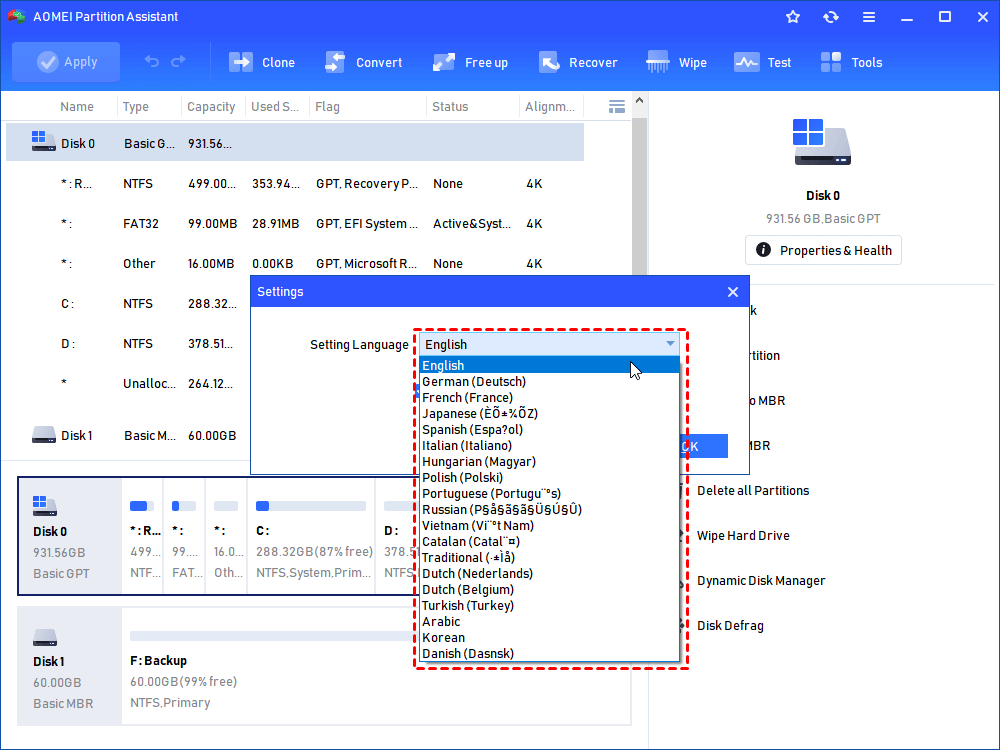This screenshot has height=750, width=1000.
Task: Open the Recover feature
Action: click(579, 61)
